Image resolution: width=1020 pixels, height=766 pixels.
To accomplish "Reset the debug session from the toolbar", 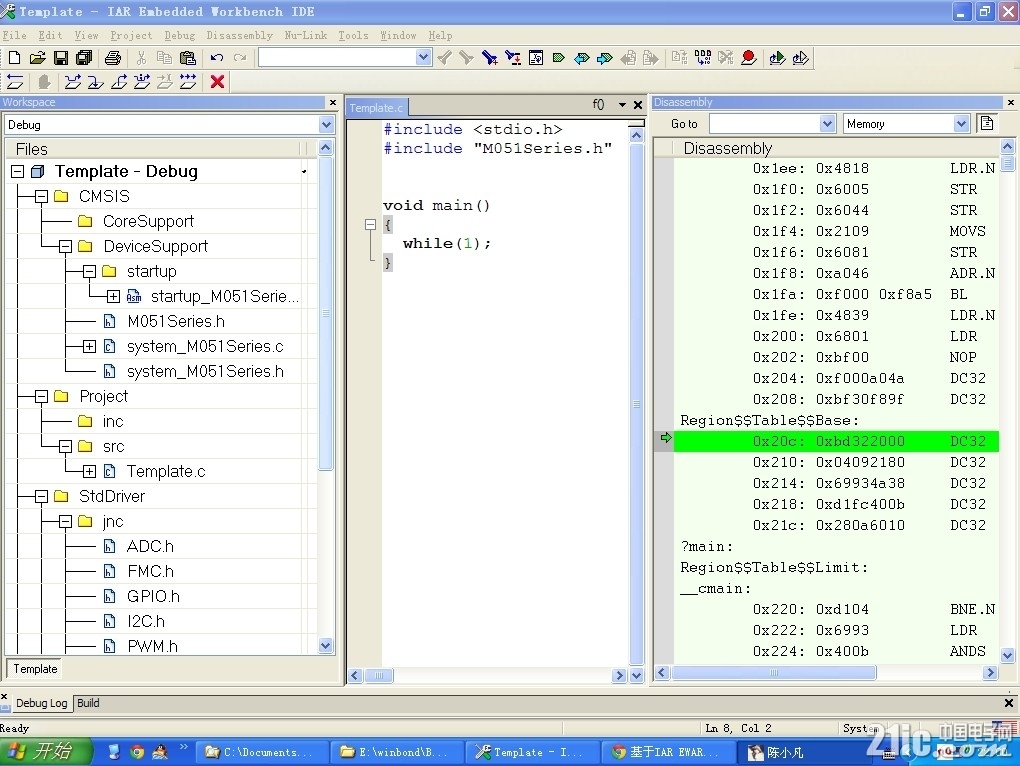I will click(x=15, y=81).
